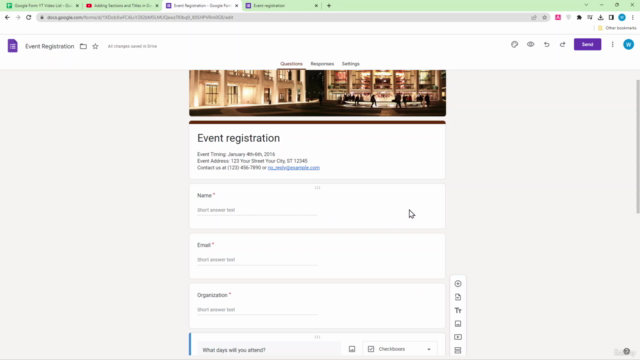Select the Email question title
Viewport: 640px width, 360px height.
[204, 245]
